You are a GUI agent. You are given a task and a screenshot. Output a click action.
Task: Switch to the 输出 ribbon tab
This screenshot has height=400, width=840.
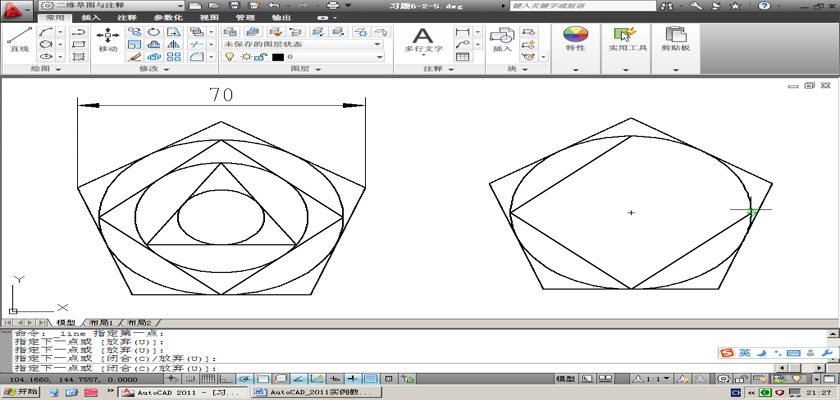tap(280, 17)
